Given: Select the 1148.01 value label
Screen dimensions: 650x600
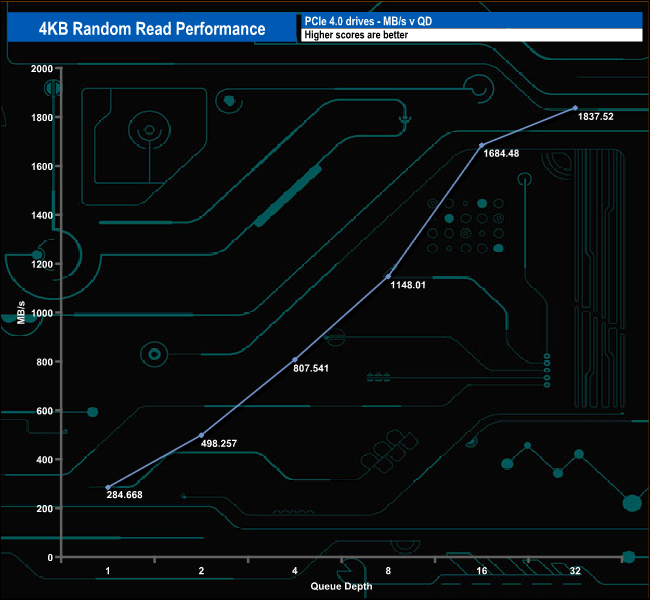Looking at the screenshot, I should tap(408, 285).
